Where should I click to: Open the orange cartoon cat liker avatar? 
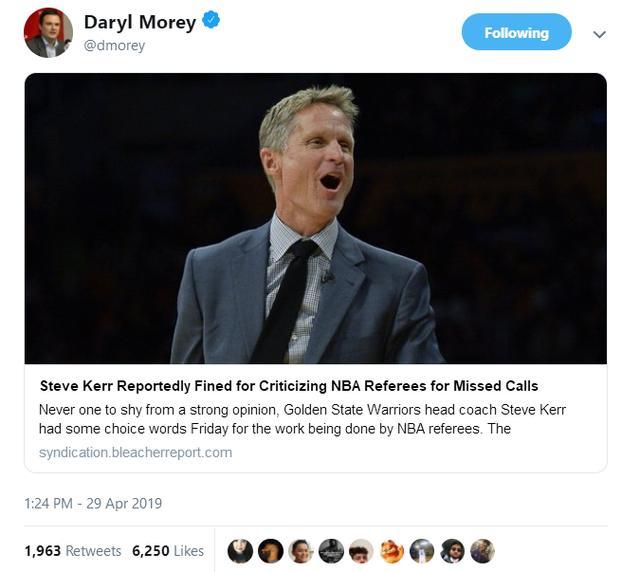[392, 551]
